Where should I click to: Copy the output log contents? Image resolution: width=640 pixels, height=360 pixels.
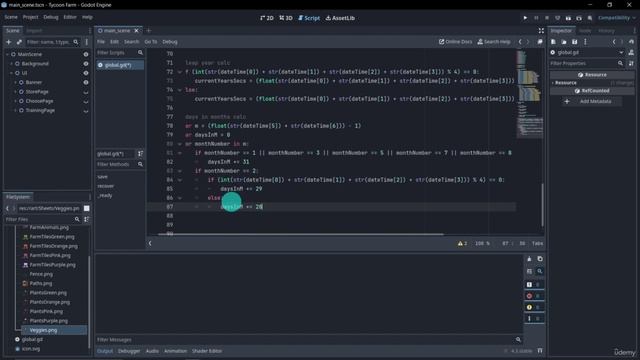click(x=540, y=259)
